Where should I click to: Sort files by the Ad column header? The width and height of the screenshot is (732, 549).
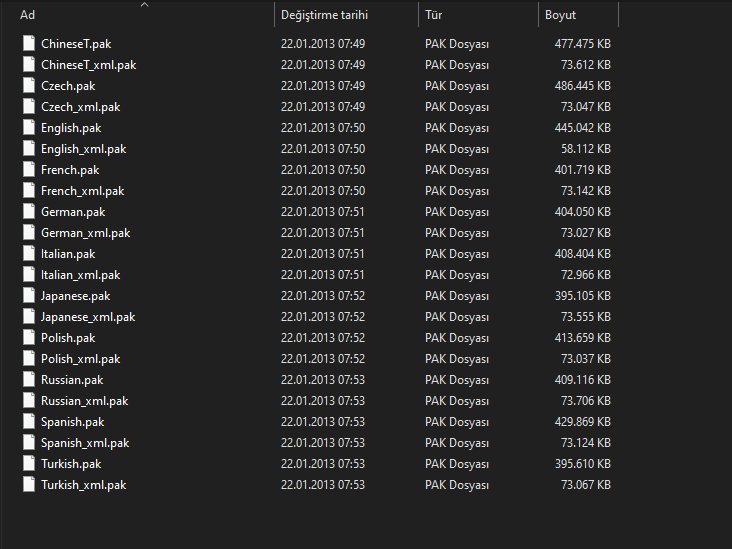[28, 15]
